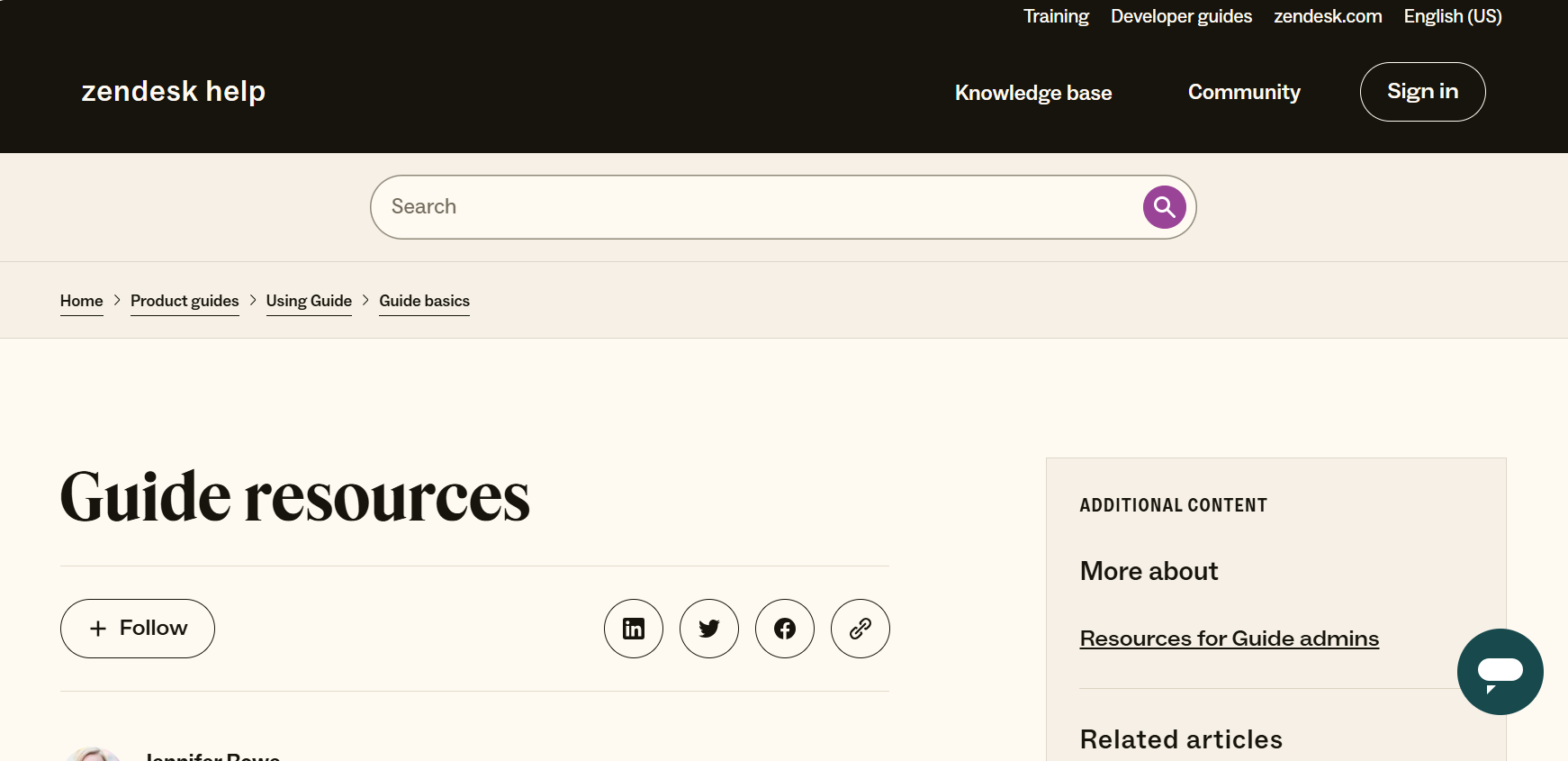Viewport: 1568px width, 761px height.
Task: Open the chat widget bubble
Action: click(x=1500, y=672)
